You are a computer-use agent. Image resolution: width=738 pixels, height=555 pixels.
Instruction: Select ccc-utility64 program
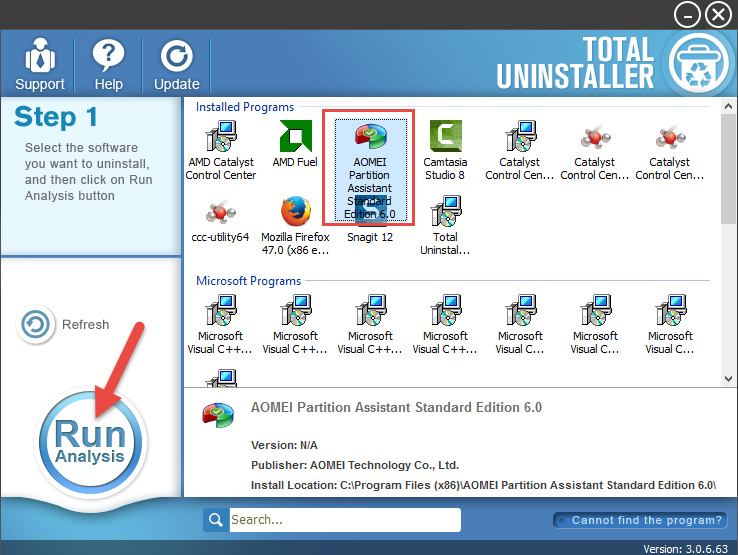click(220, 220)
